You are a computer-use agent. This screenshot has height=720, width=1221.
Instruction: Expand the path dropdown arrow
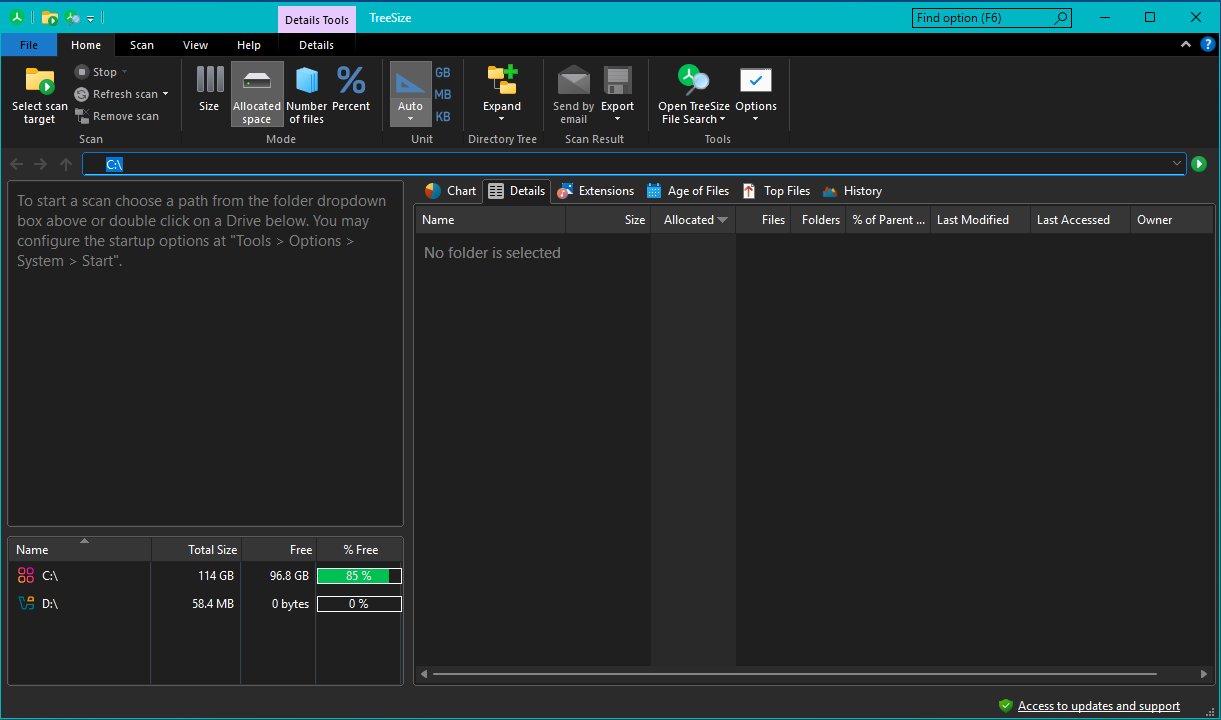click(1177, 164)
